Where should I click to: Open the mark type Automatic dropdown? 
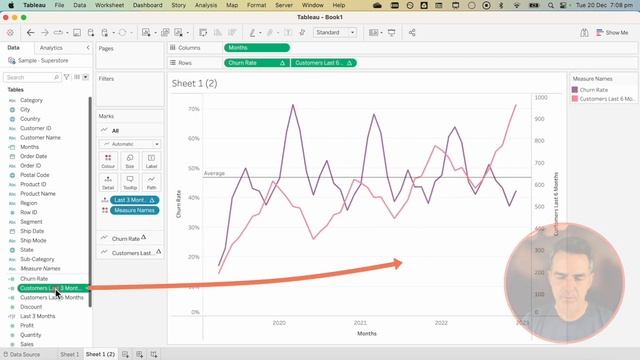[x=130, y=144]
